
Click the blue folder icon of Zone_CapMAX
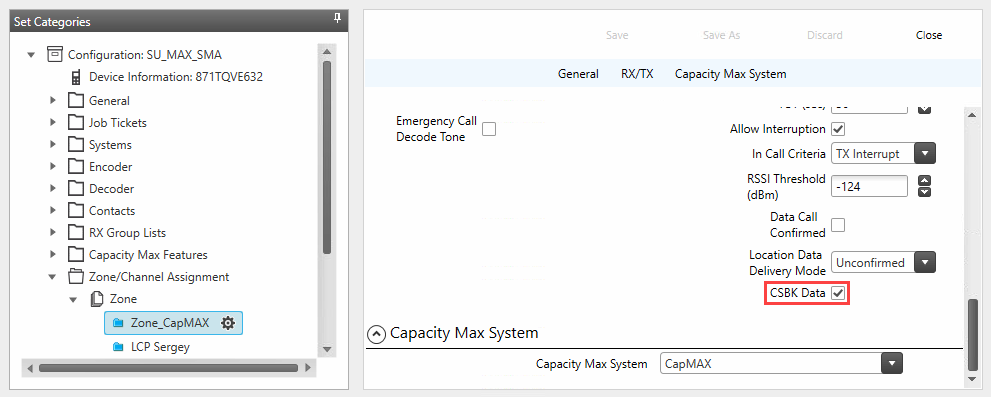pyautogui.click(x=118, y=323)
